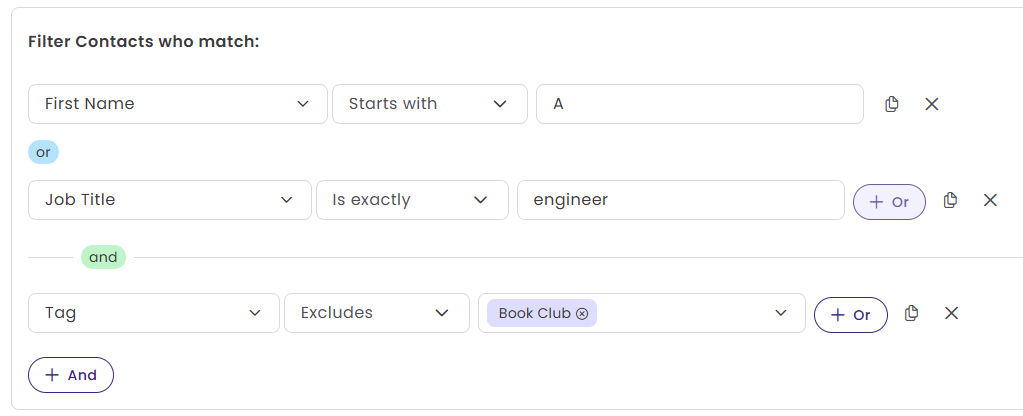Change the Starts with operator dropdown

430,104
